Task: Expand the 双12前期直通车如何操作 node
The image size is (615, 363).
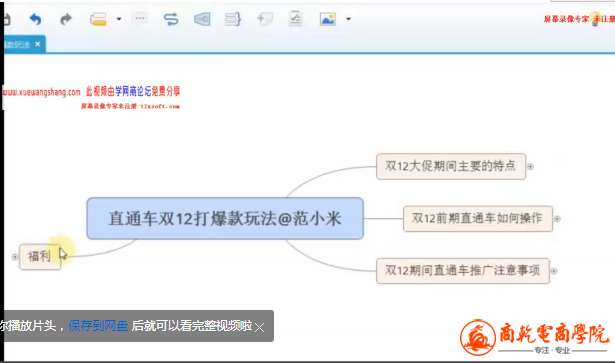Action: tap(557, 219)
